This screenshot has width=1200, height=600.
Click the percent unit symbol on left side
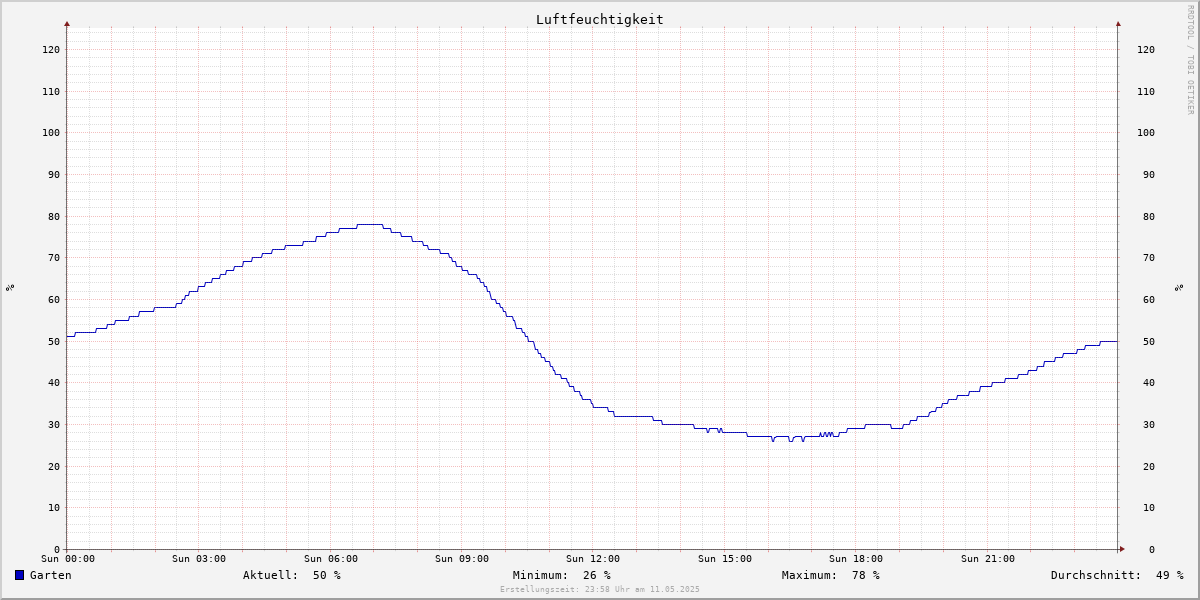click(x=10, y=288)
